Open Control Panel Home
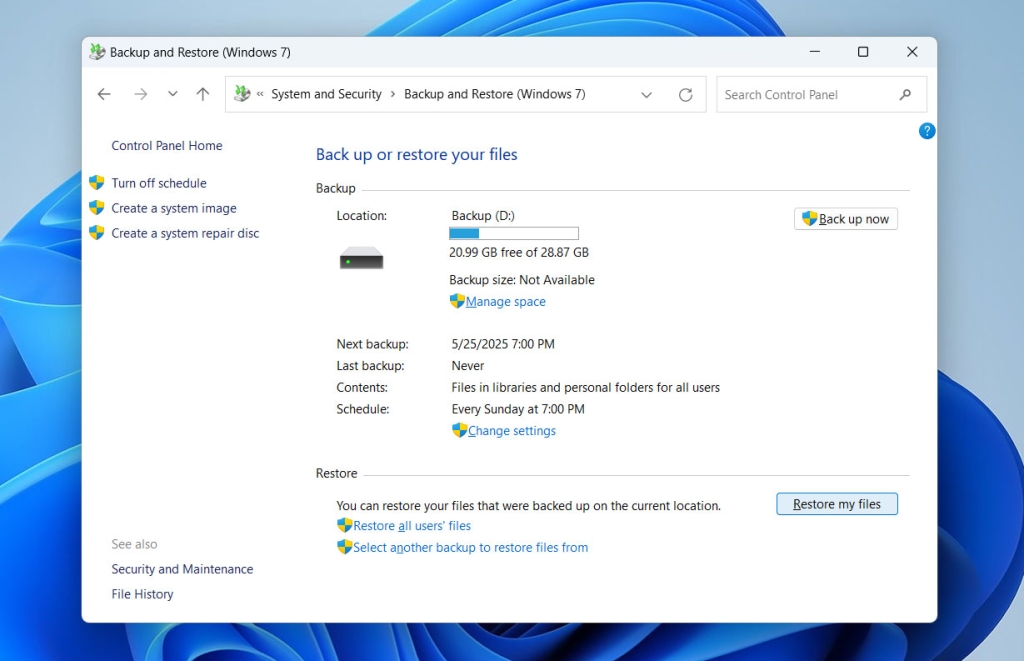 (x=167, y=146)
